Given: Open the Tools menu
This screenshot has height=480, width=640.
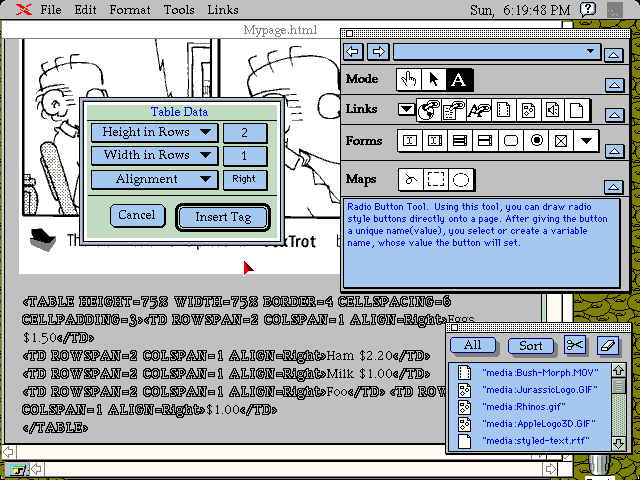Looking at the screenshot, I should pyautogui.click(x=179, y=10).
